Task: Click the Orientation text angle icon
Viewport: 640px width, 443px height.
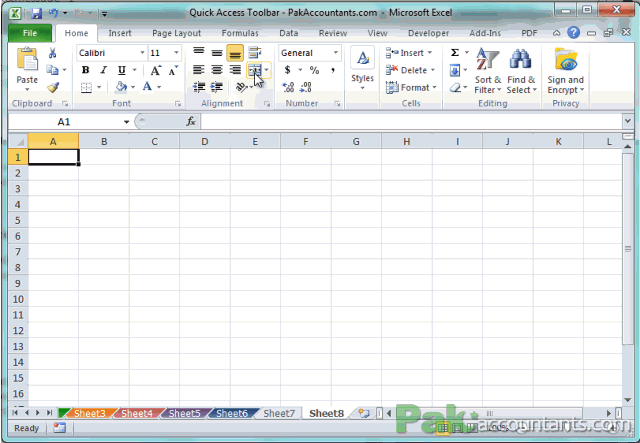Action: point(242,87)
